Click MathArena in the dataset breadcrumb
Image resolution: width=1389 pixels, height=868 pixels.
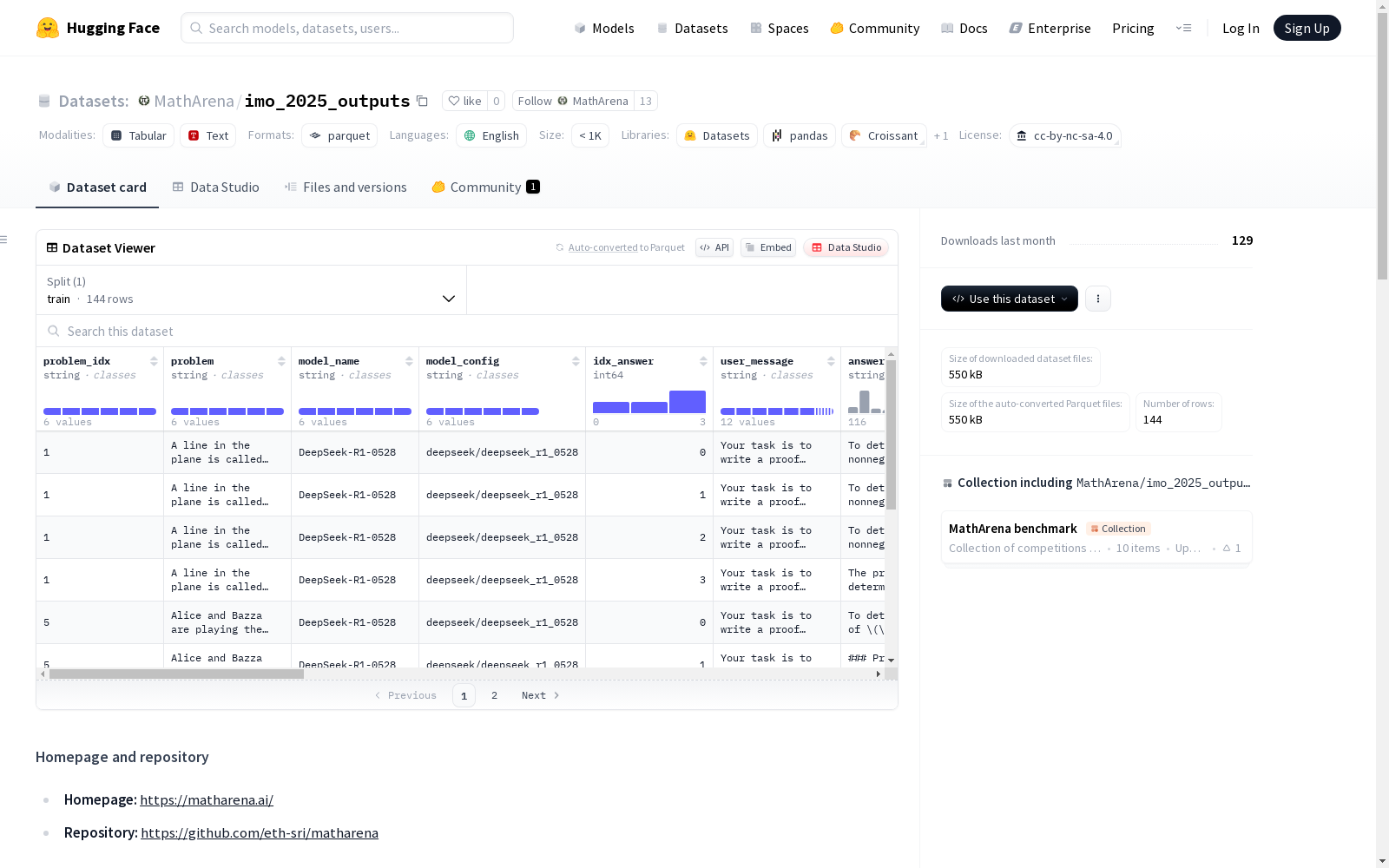coord(194,101)
